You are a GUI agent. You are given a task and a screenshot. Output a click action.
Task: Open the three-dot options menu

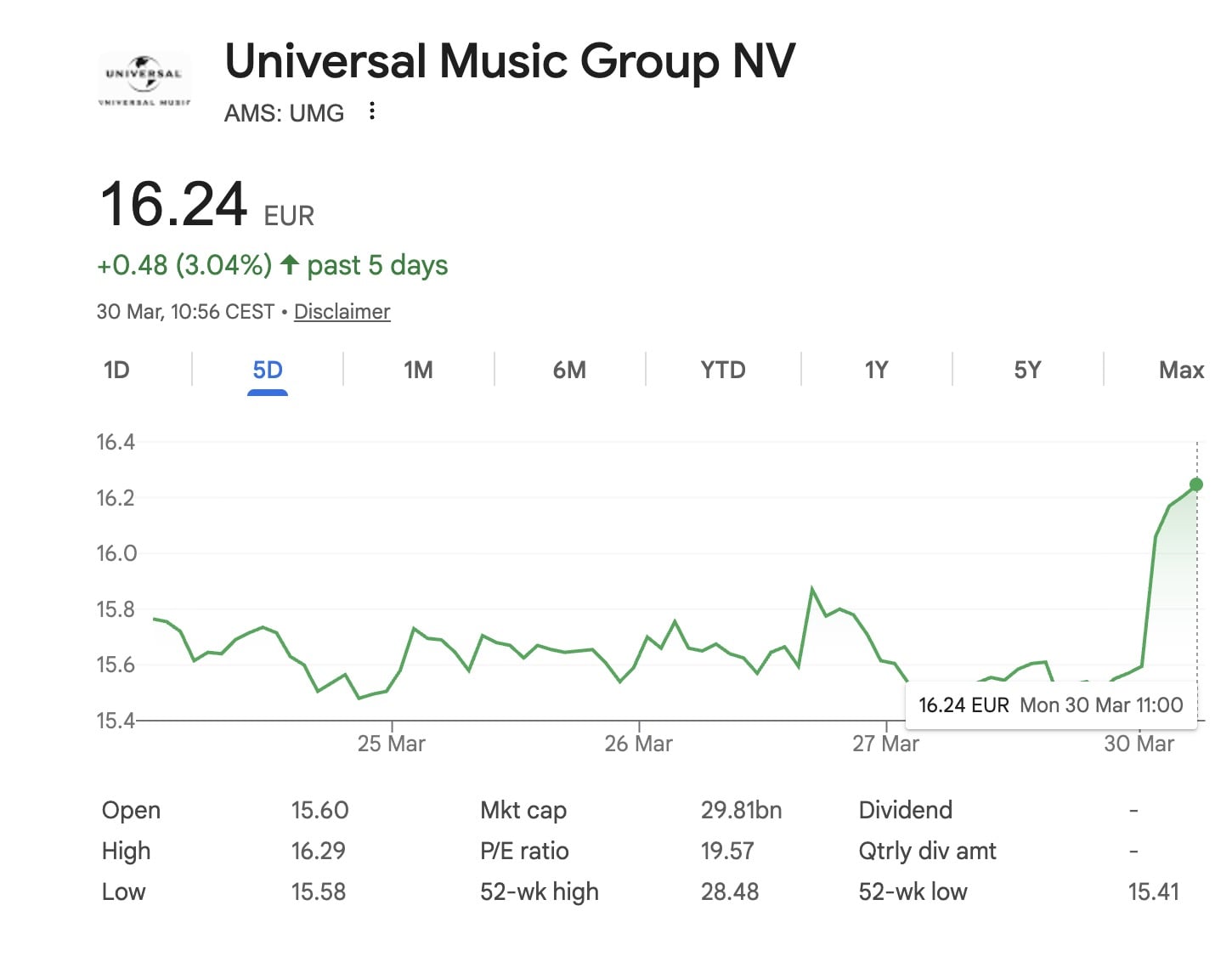click(371, 111)
